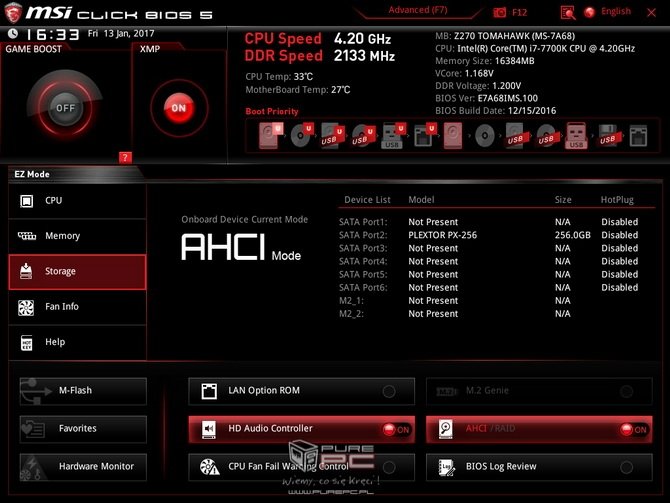This screenshot has height=503, width=670.
Task: Toggle the BIOS Log Review radio
Action: tap(626, 467)
